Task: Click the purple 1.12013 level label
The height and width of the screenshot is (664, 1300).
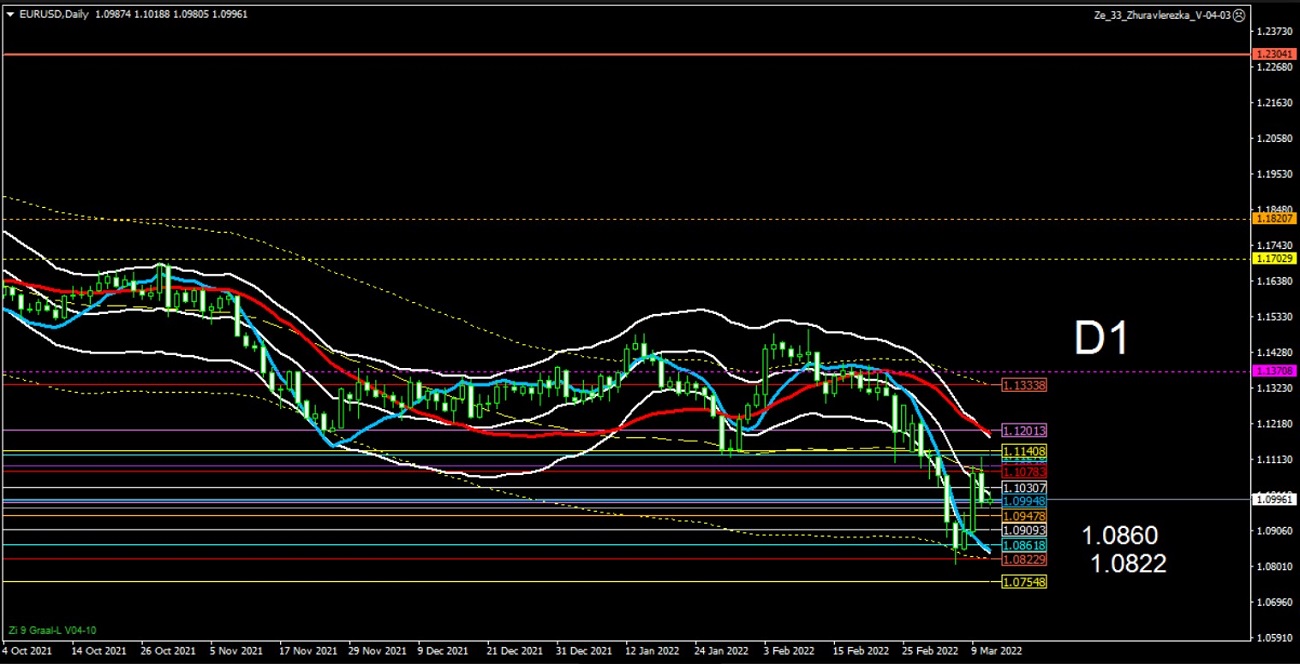Action: click(x=1023, y=431)
